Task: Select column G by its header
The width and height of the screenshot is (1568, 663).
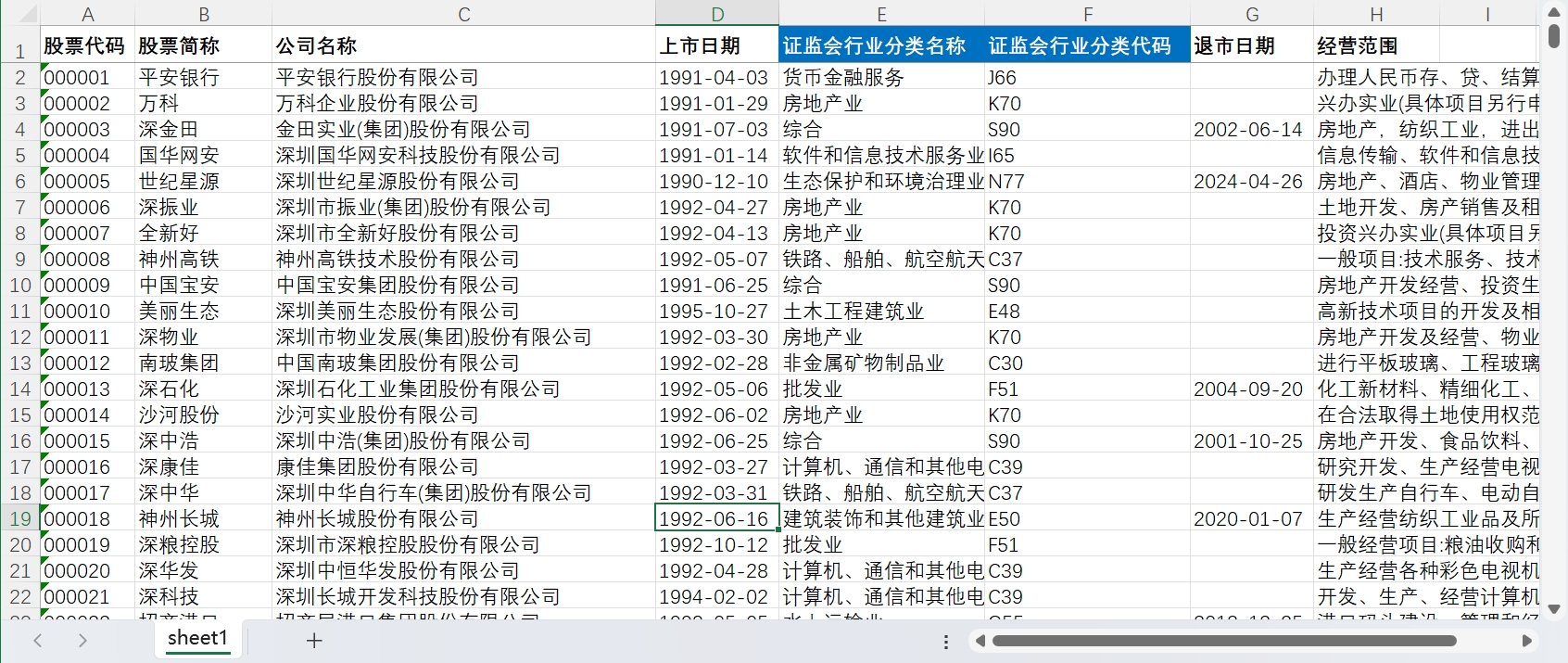Action: [1252, 14]
